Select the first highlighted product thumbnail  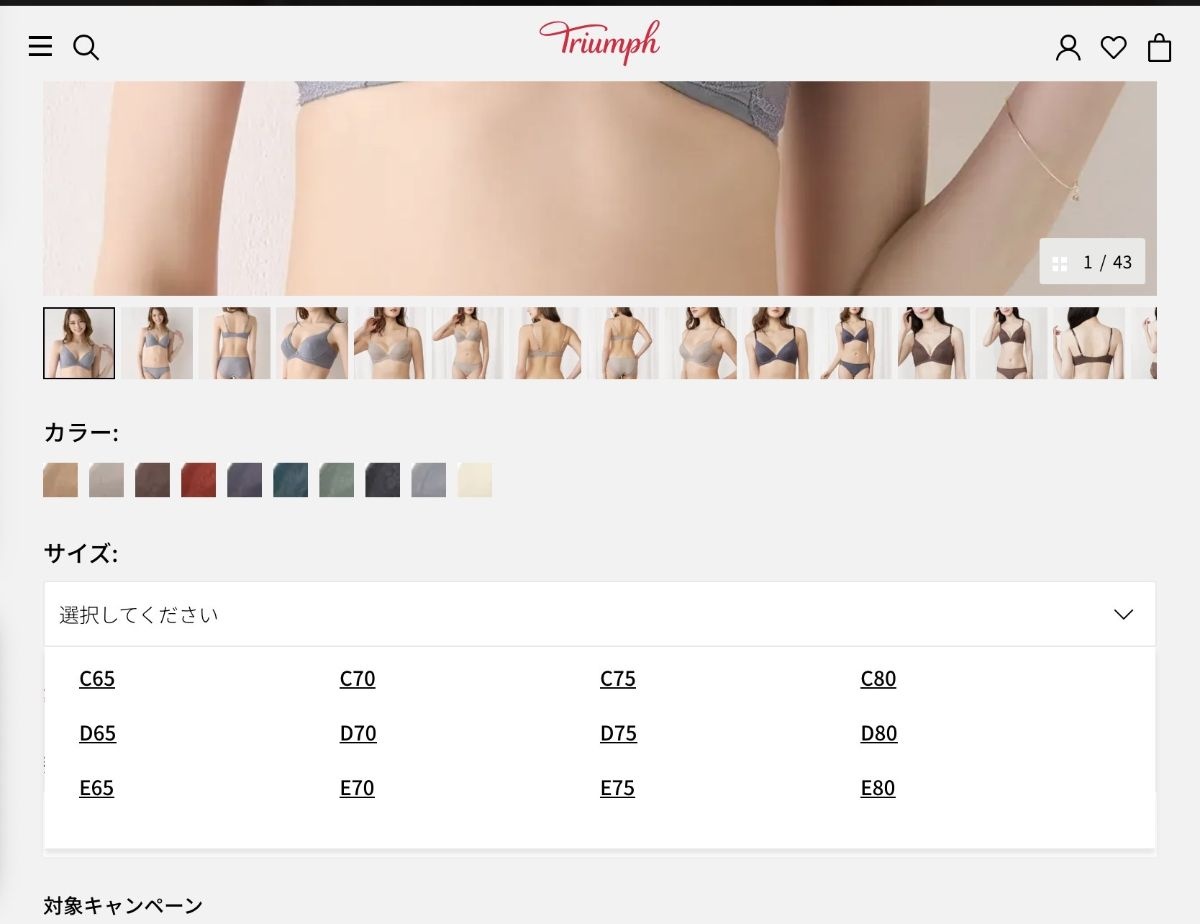tap(79, 343)
